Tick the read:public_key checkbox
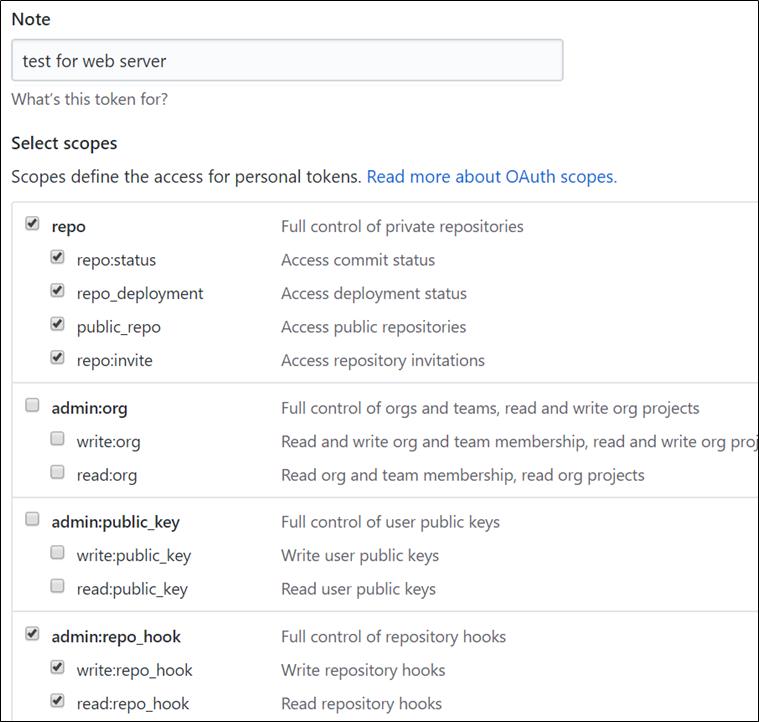This screenshot has height=722, width=759. (57, 587)
